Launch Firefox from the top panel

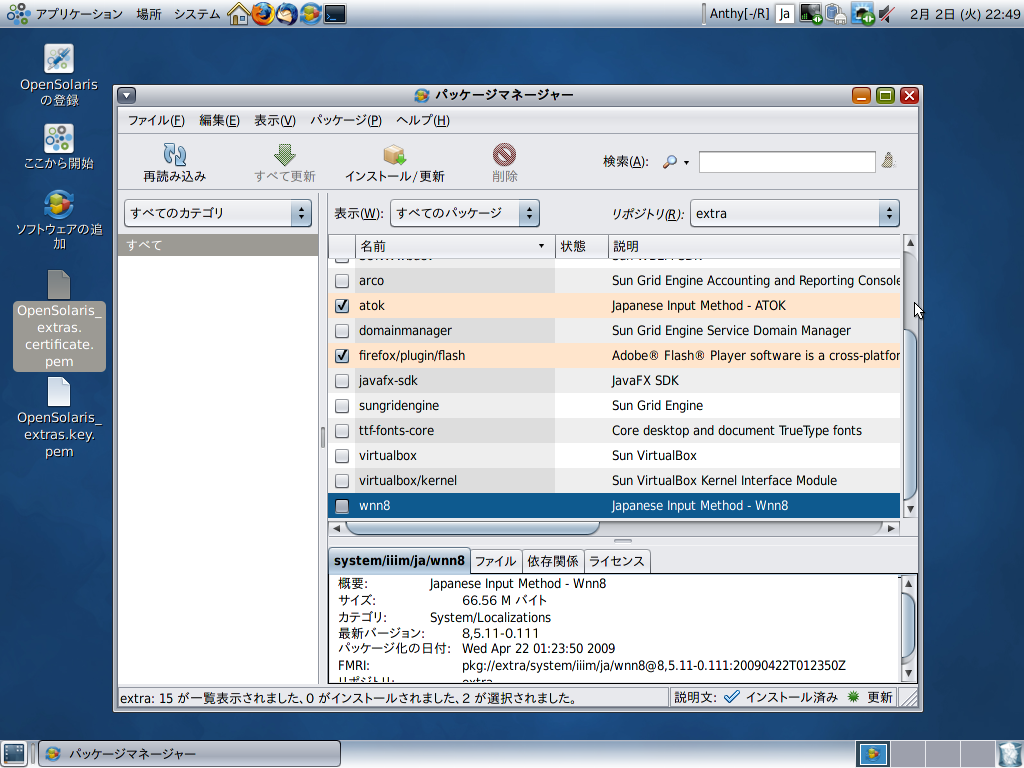263,14
